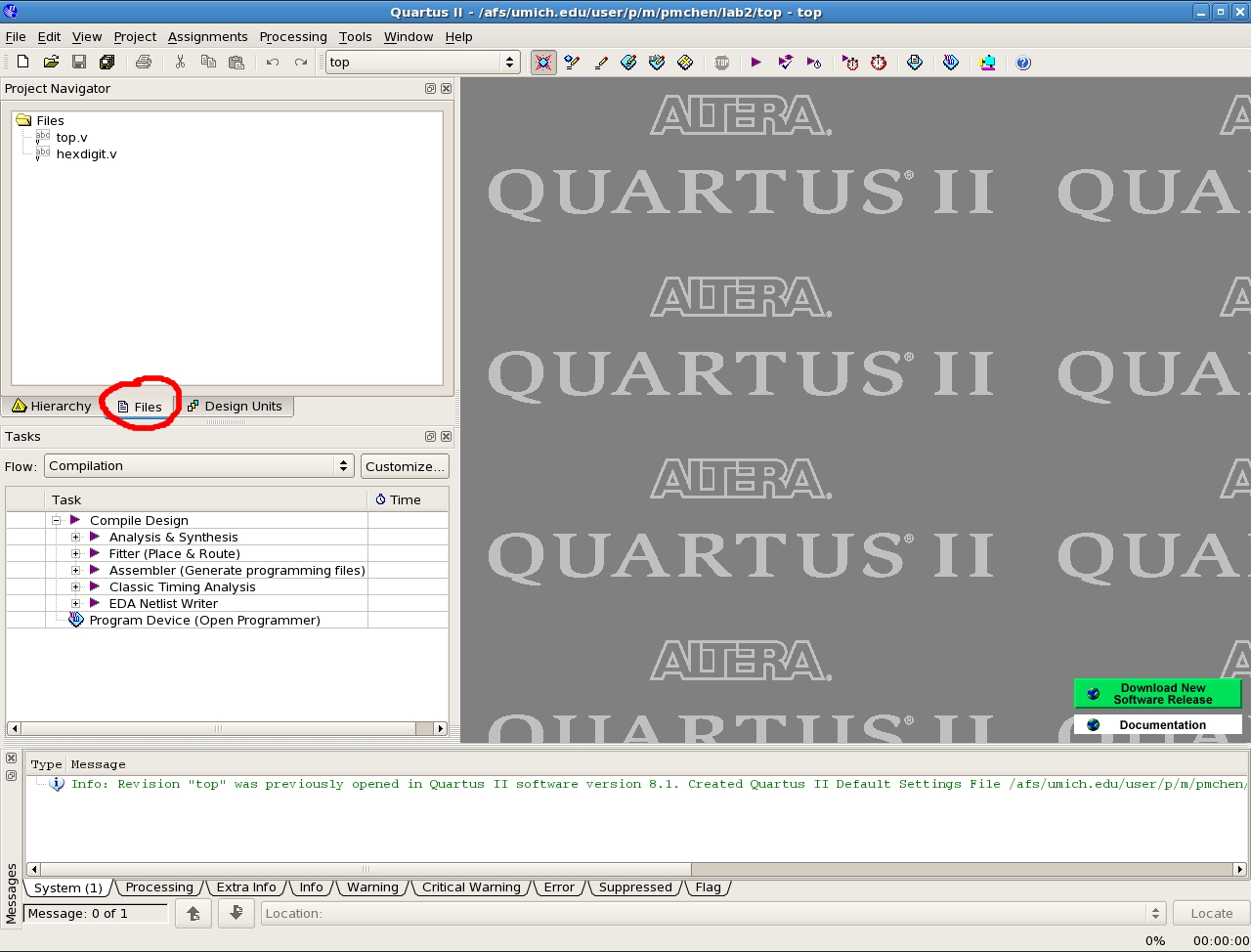Start Analysis & Synthesis via play-with-checkmark icon

click(785, 63)
